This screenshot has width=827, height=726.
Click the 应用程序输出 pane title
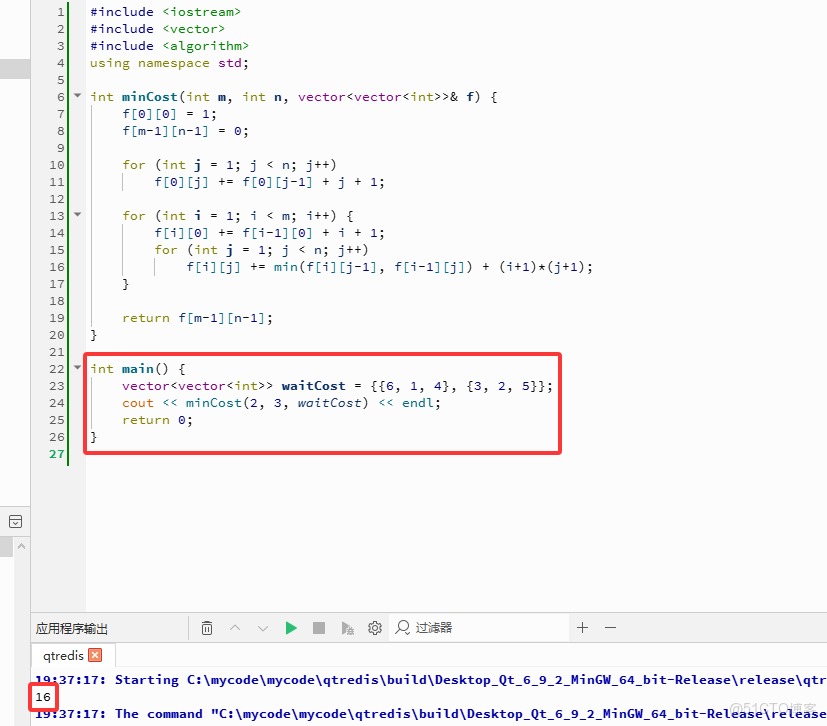(x=72, y=628)
